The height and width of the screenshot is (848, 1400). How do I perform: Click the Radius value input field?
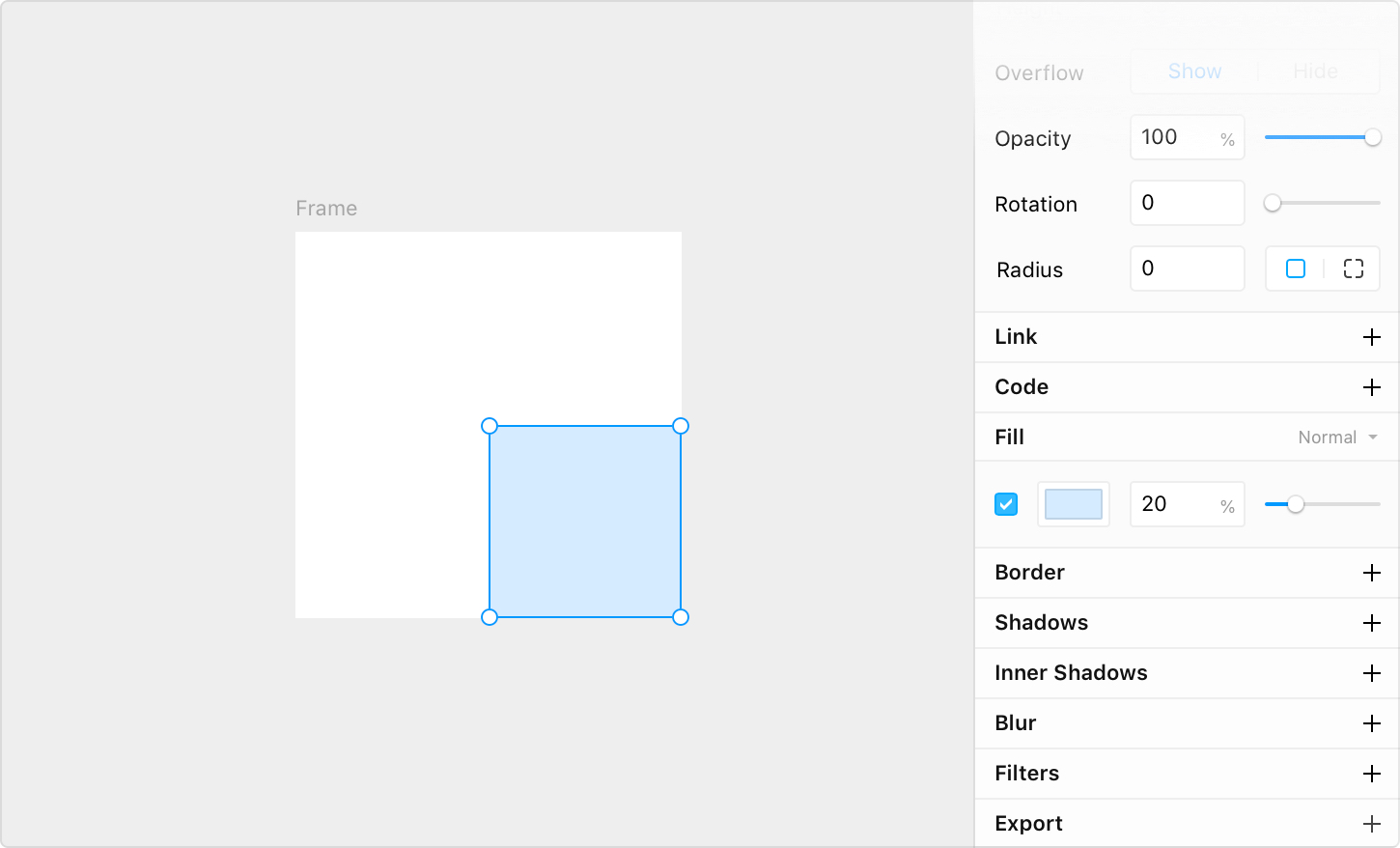click(1187, 269)
